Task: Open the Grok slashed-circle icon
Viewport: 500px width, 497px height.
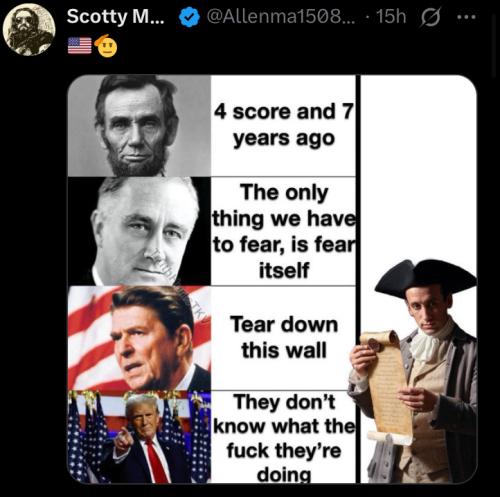Action: 430,17
